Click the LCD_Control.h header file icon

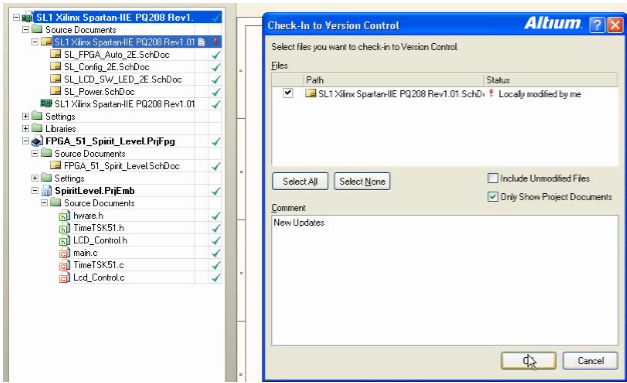coord(64,241)
